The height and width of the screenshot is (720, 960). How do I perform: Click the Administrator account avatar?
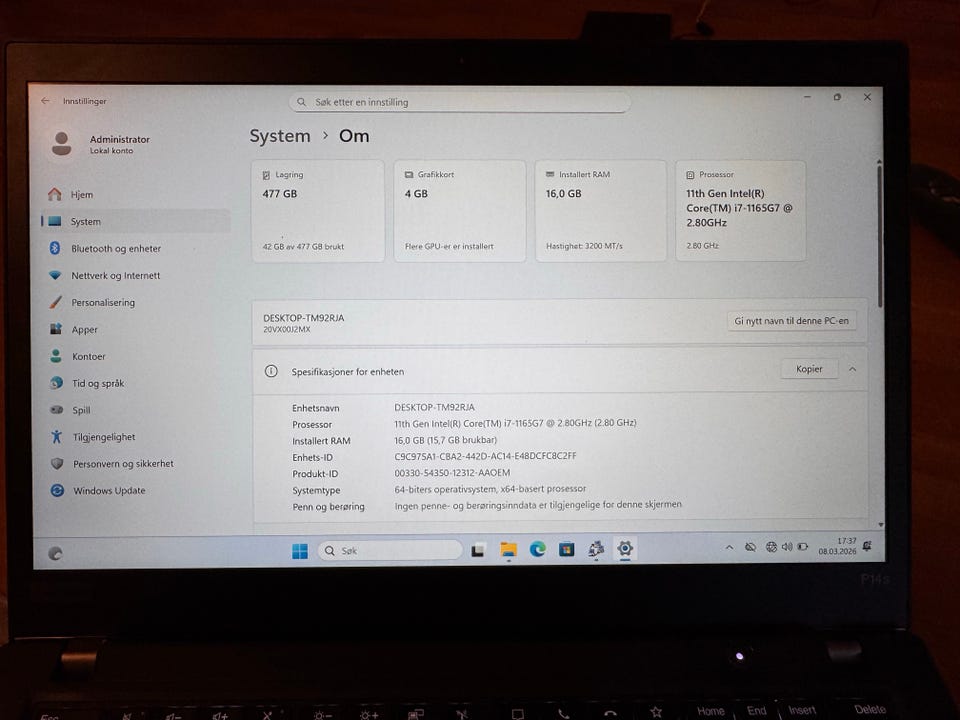pos(61,144)
